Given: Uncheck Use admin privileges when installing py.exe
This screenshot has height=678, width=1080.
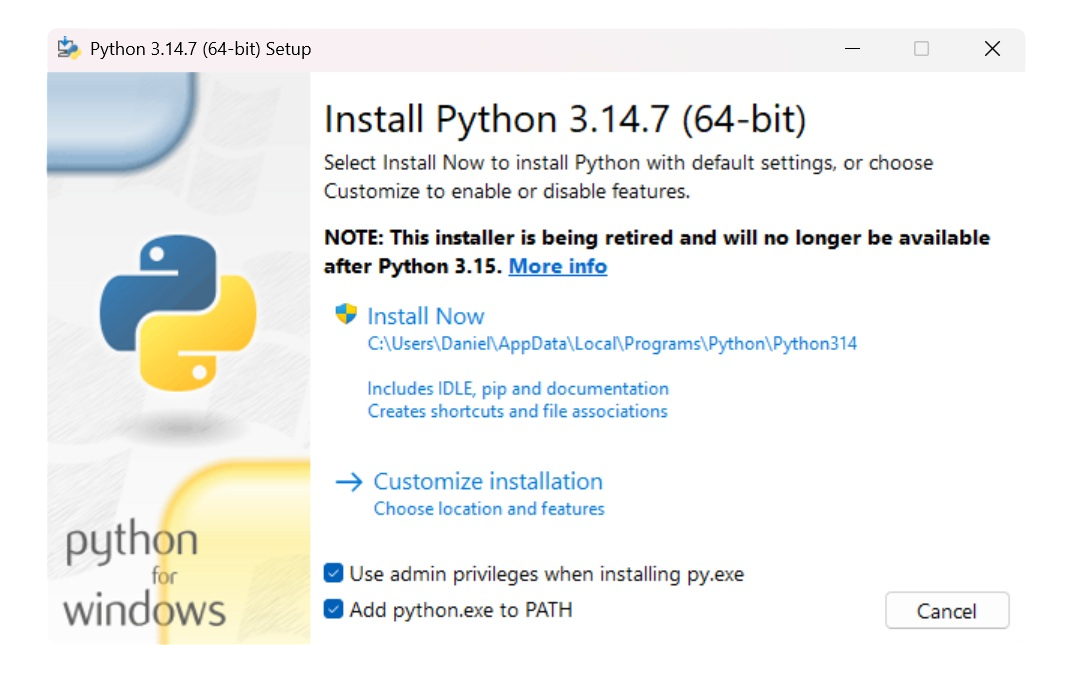Looking at the screenshot, I should (333, 573).
